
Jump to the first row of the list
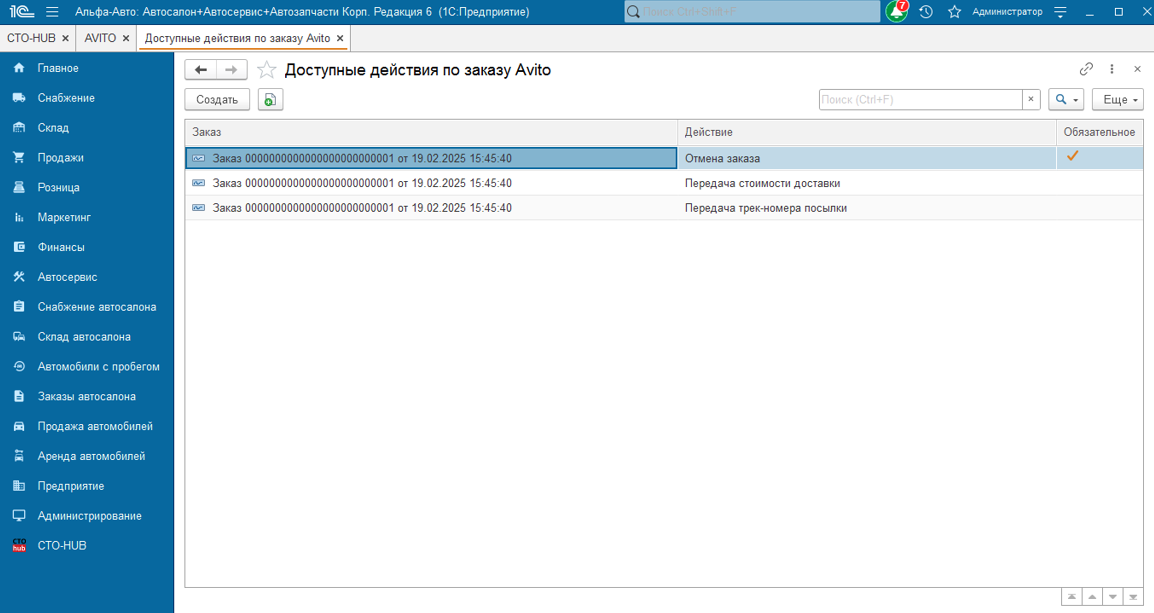click(x=1072, y=597)
